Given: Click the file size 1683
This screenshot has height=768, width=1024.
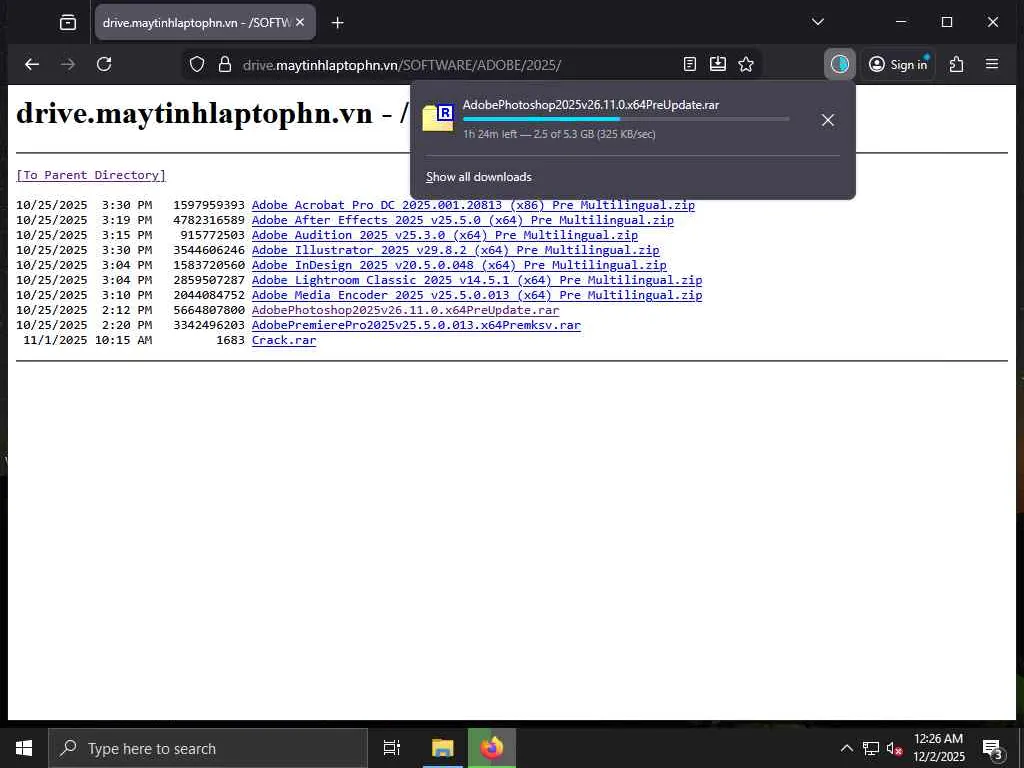Looking at the screenshot, I should pos(231,340).
